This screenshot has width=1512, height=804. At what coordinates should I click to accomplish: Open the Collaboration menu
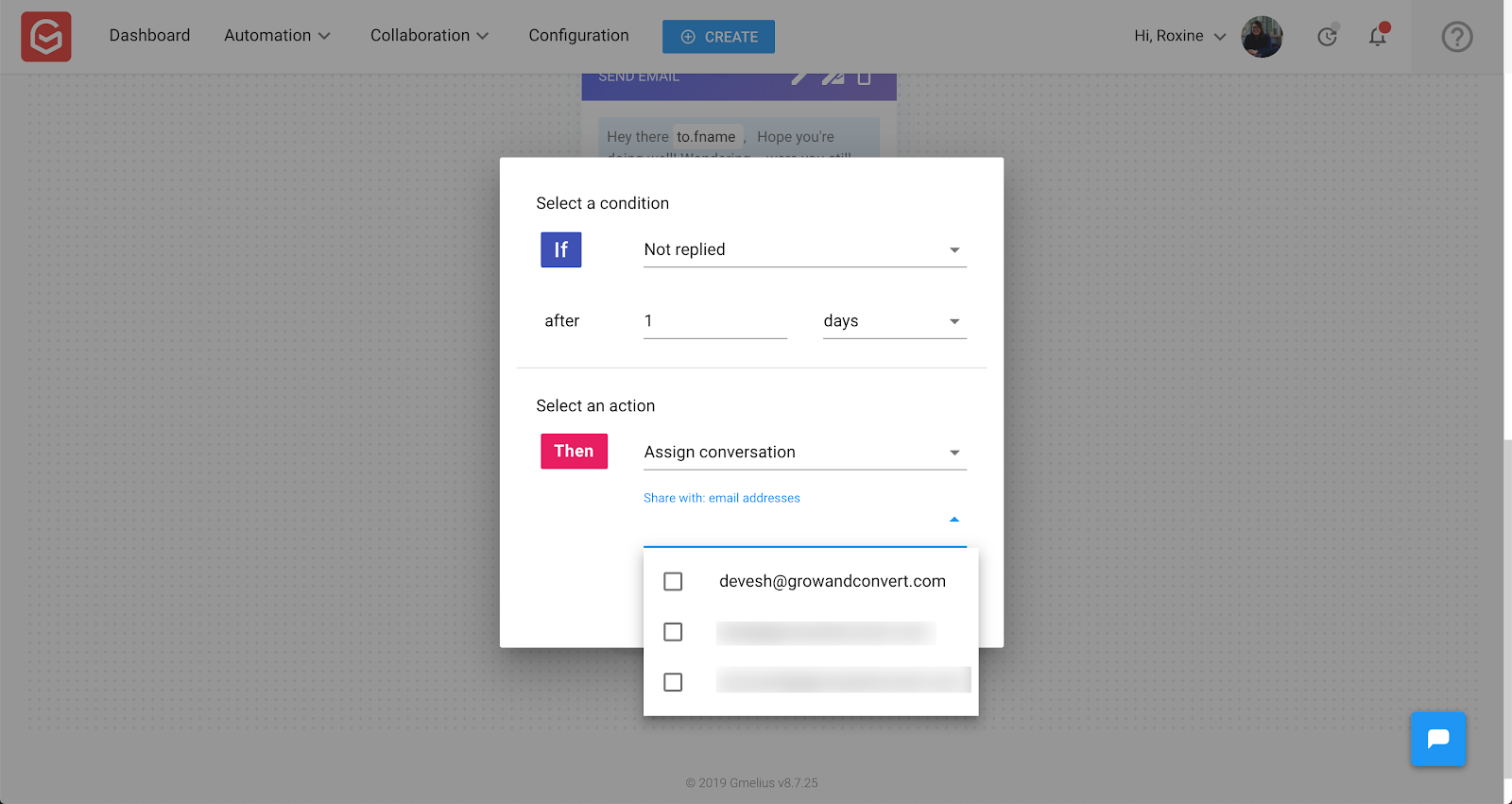[x=429, y=36]
